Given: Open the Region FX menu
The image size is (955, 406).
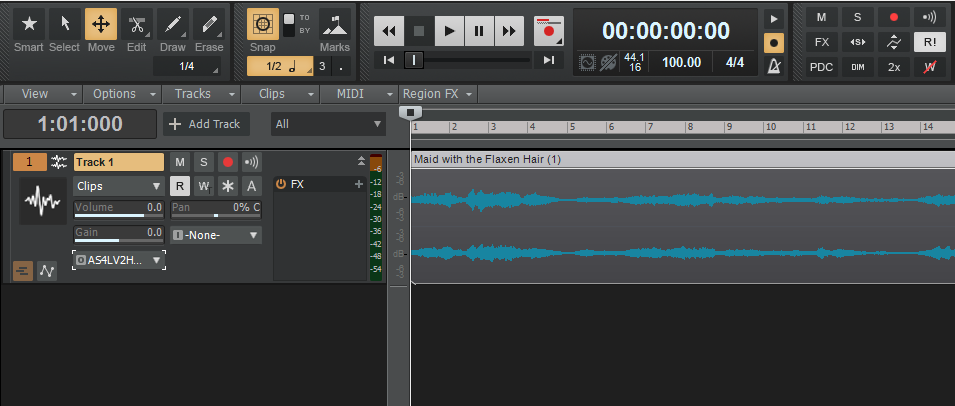Looking at the screenshot, I should [438, 94].
